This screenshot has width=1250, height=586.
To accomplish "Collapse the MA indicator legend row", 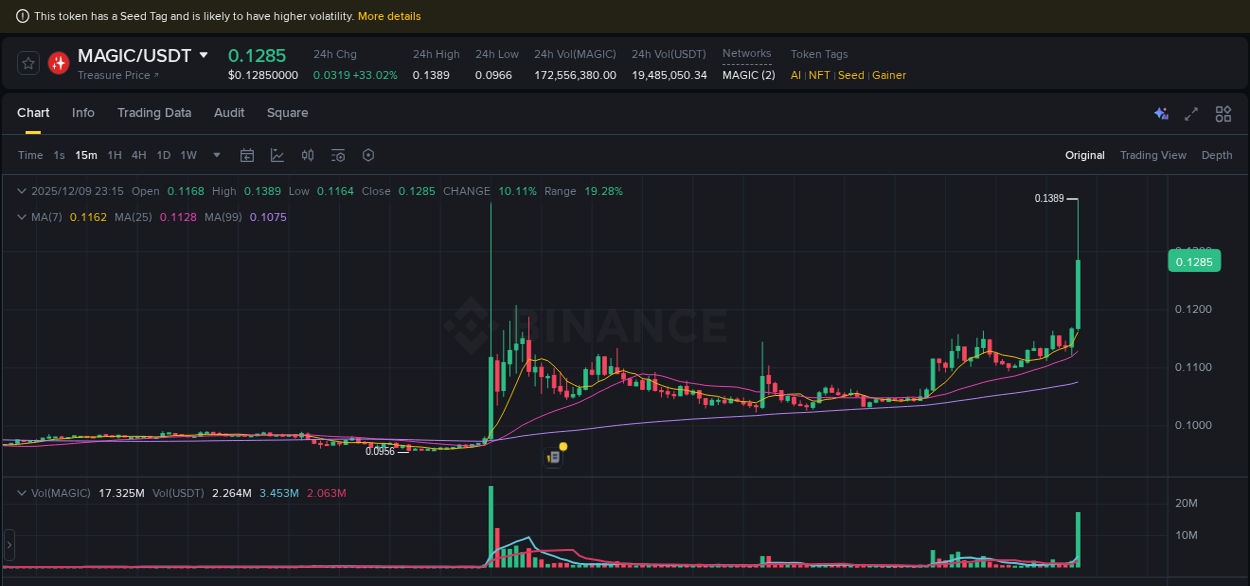I will [21, 217].
